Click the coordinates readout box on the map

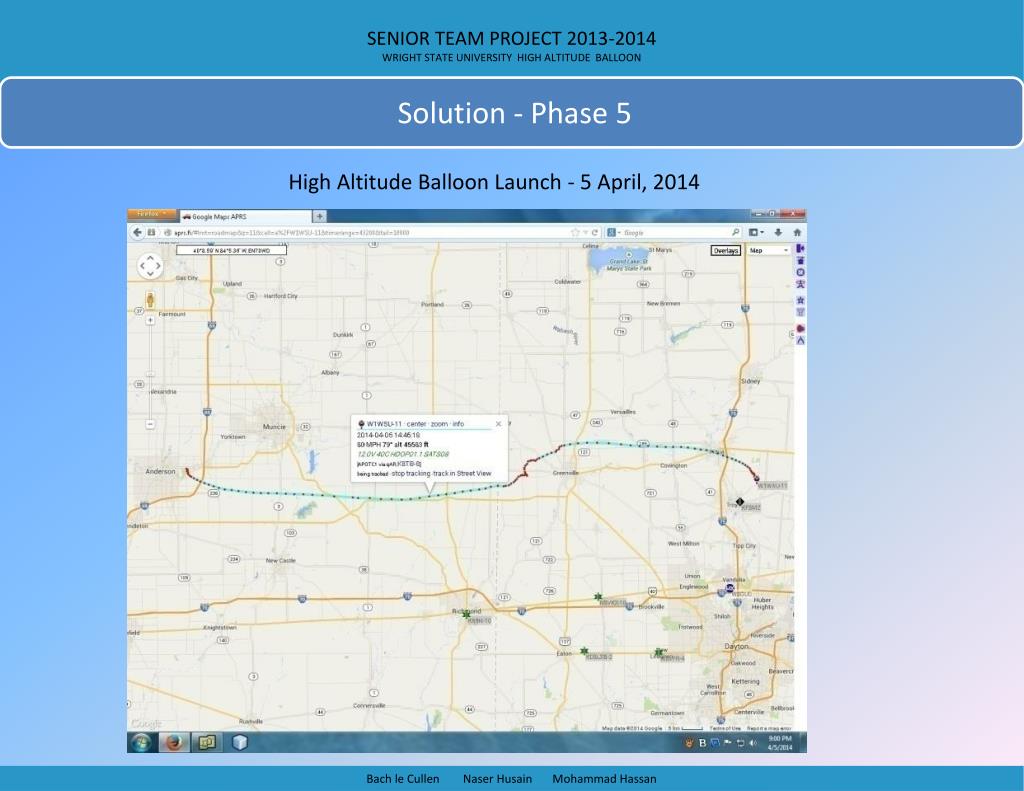[x=231, y=250]
